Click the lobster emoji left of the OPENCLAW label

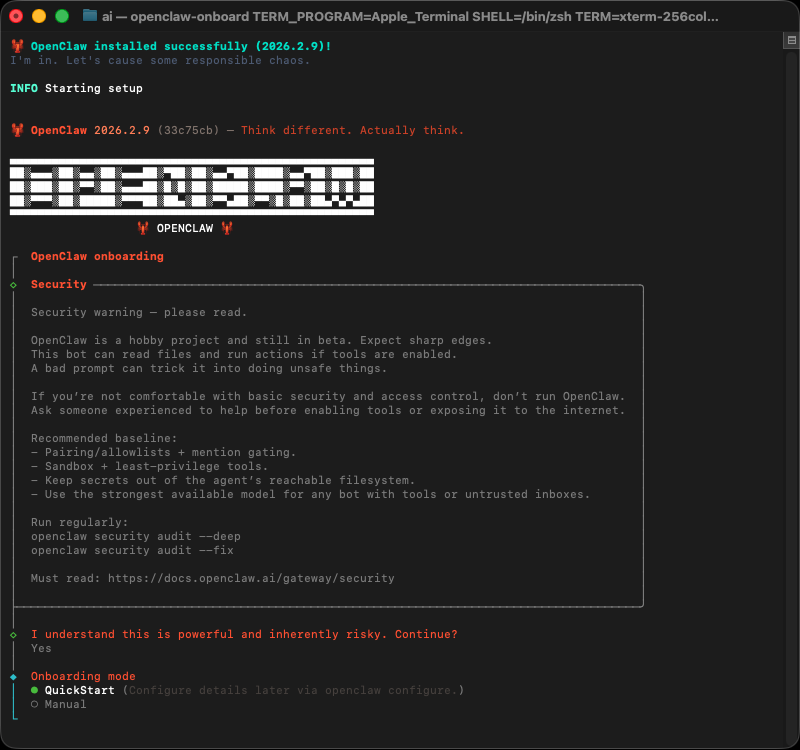click(143, 228)
